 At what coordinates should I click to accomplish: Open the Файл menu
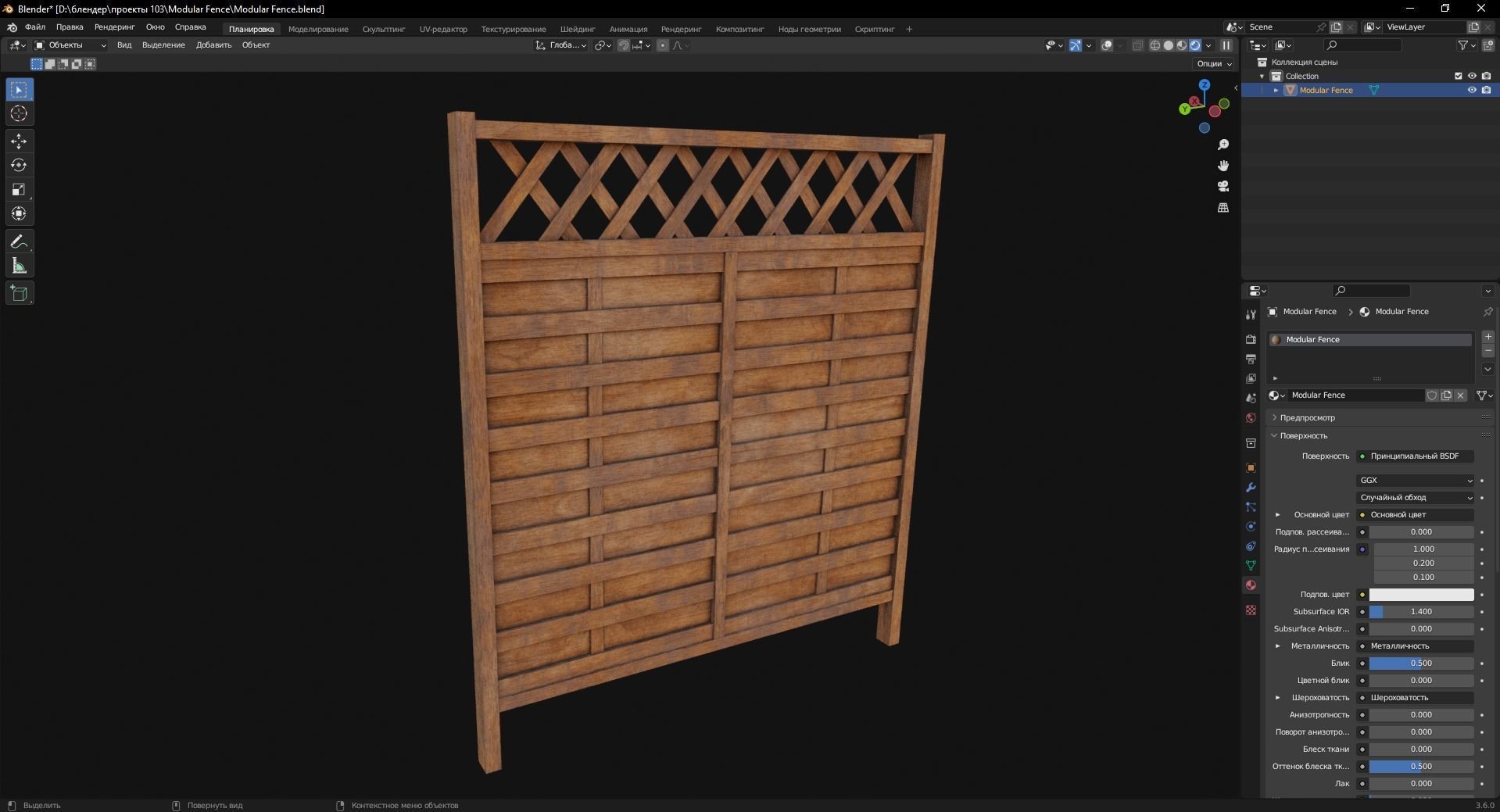[35, 27]
